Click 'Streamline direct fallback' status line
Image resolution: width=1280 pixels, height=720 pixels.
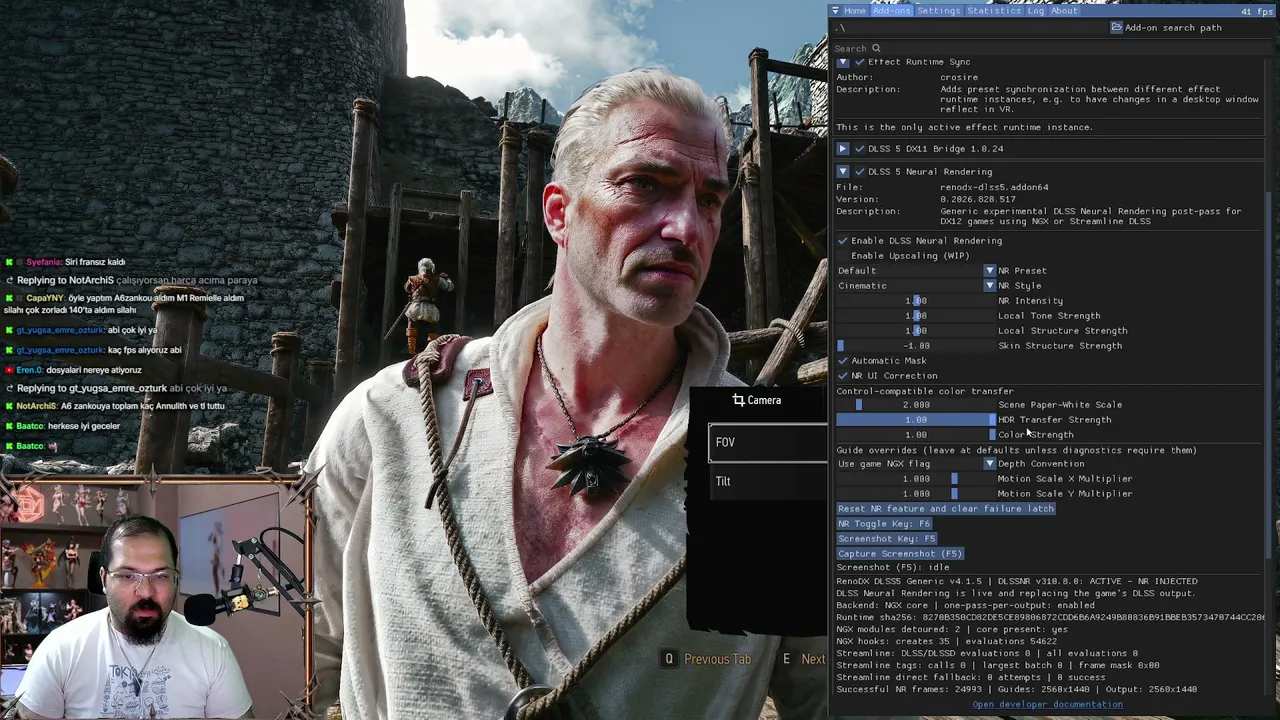(971, 677)
